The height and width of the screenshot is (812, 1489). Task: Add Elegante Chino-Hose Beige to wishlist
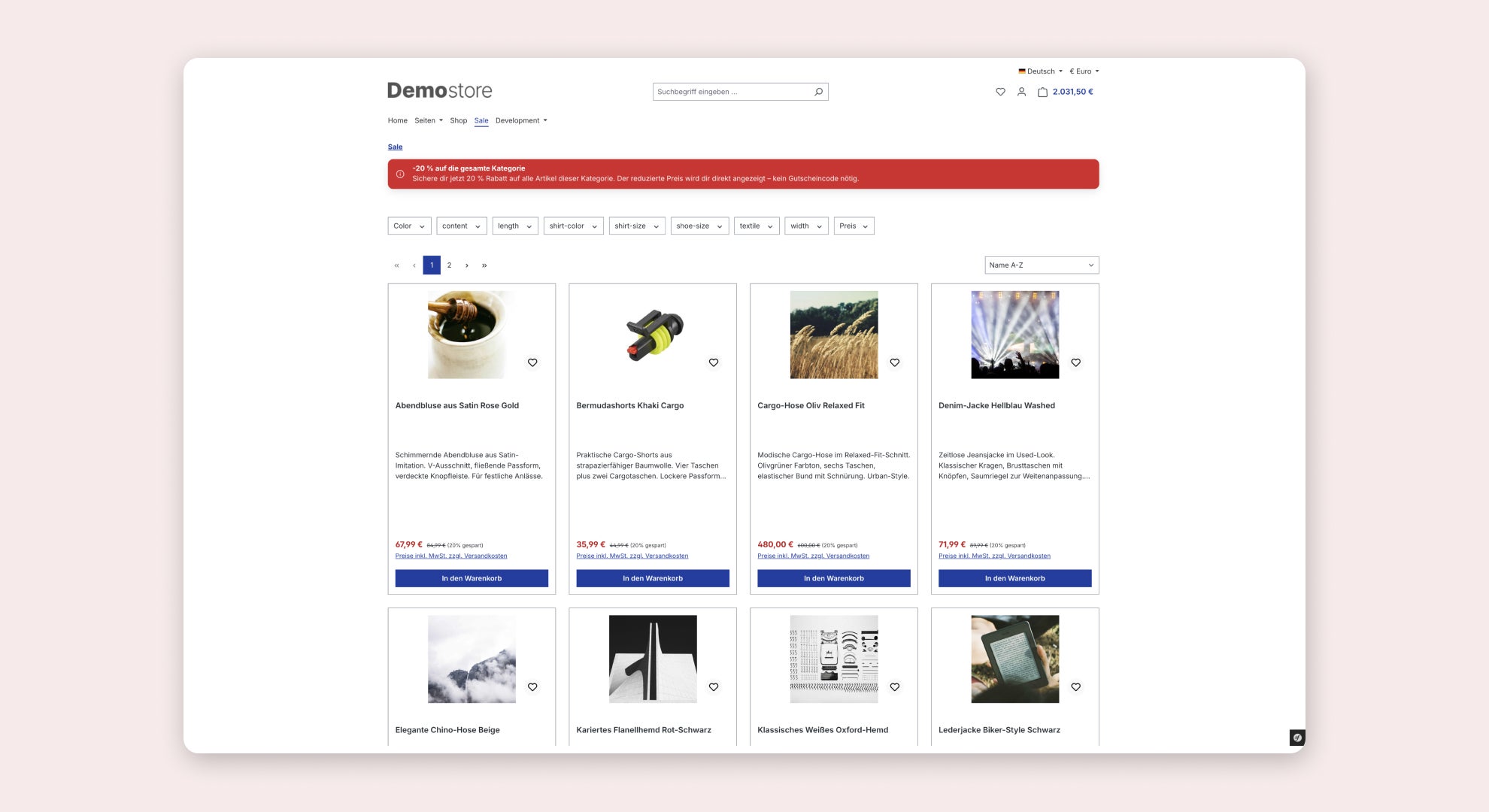coord(532,687)
